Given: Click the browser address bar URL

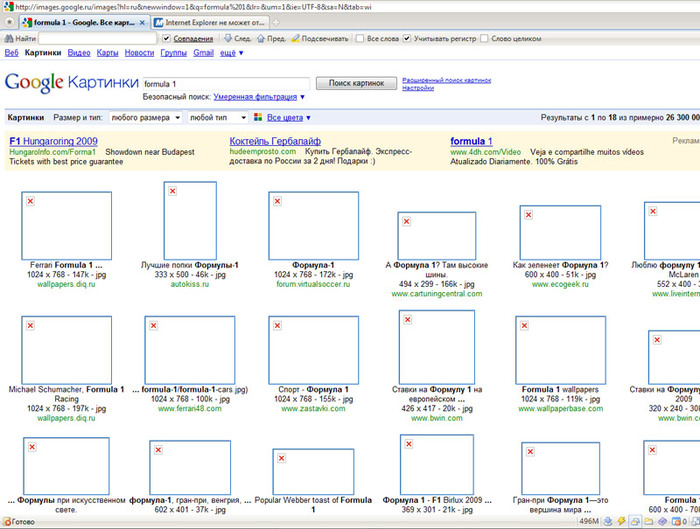Looking at the screenshot, I should click(x=193, y=7).
